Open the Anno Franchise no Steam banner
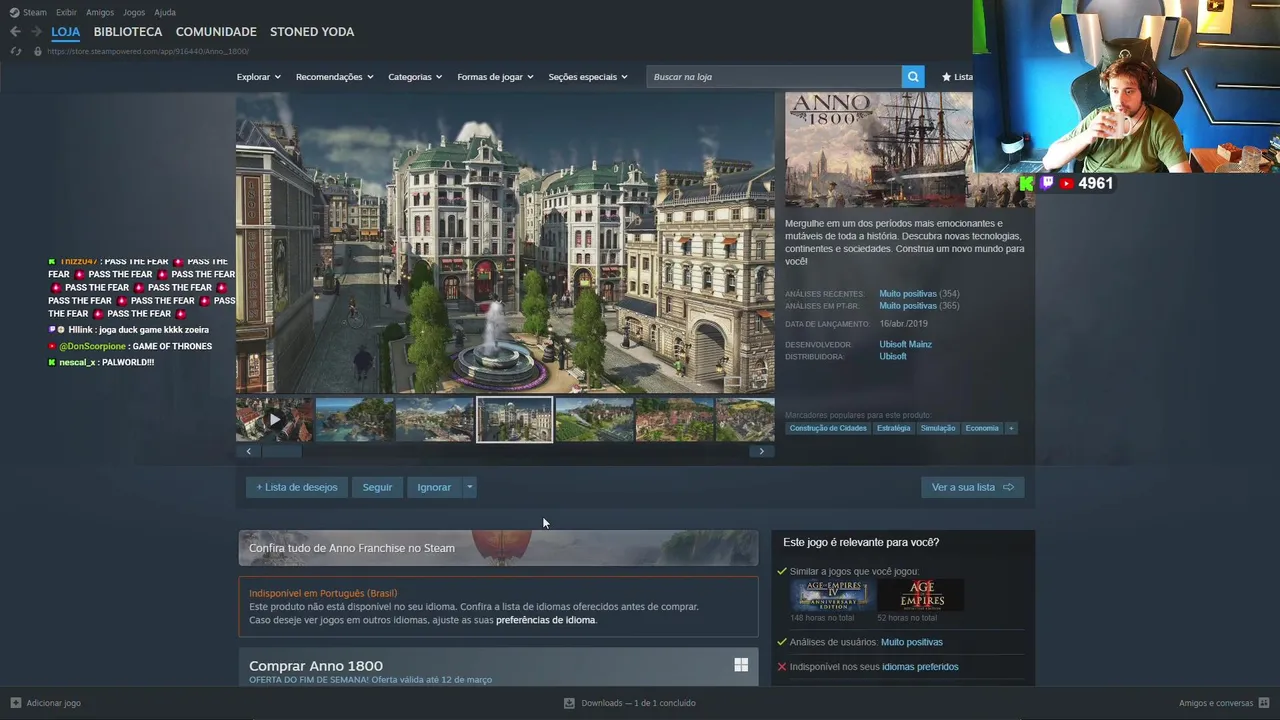 pos(498,548)
